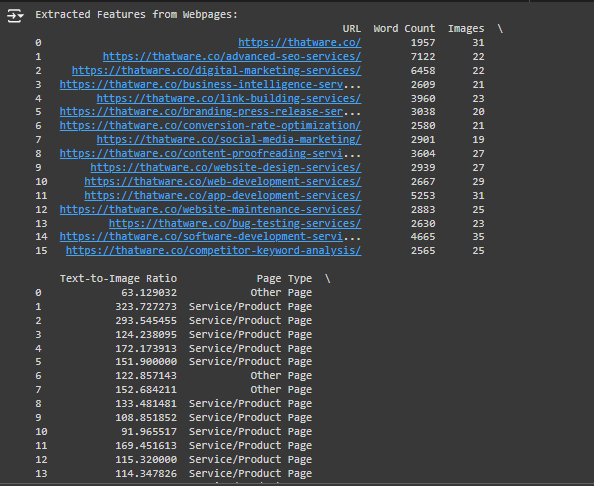The height and width of the screenshot is (486, 594).
Task: Click the 'Text-to-Image Ratio' column header
Action: [118, 279]
